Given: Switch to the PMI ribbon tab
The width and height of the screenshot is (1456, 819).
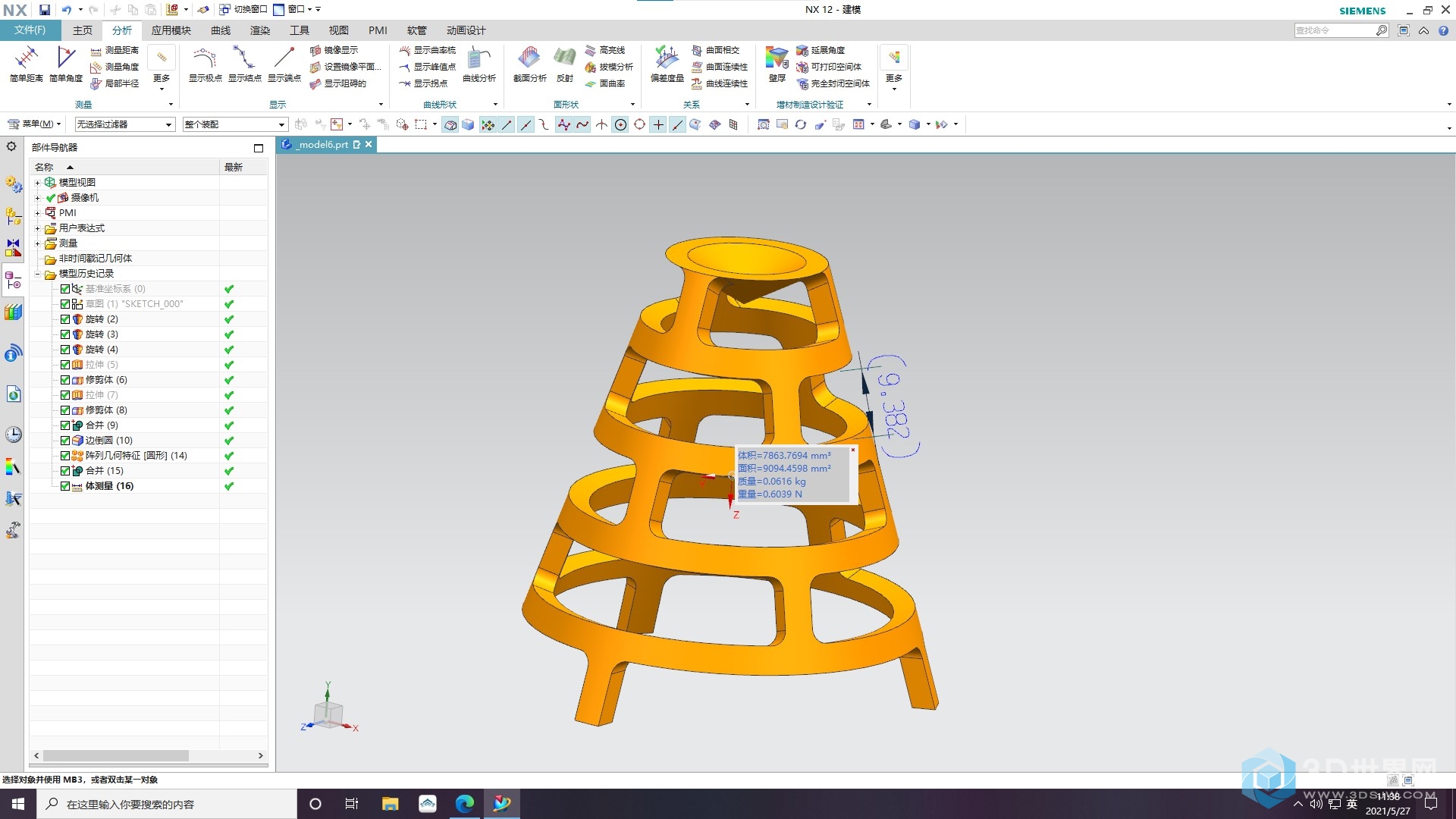Looking at the screenshot, I should click(x=378, y=30).
